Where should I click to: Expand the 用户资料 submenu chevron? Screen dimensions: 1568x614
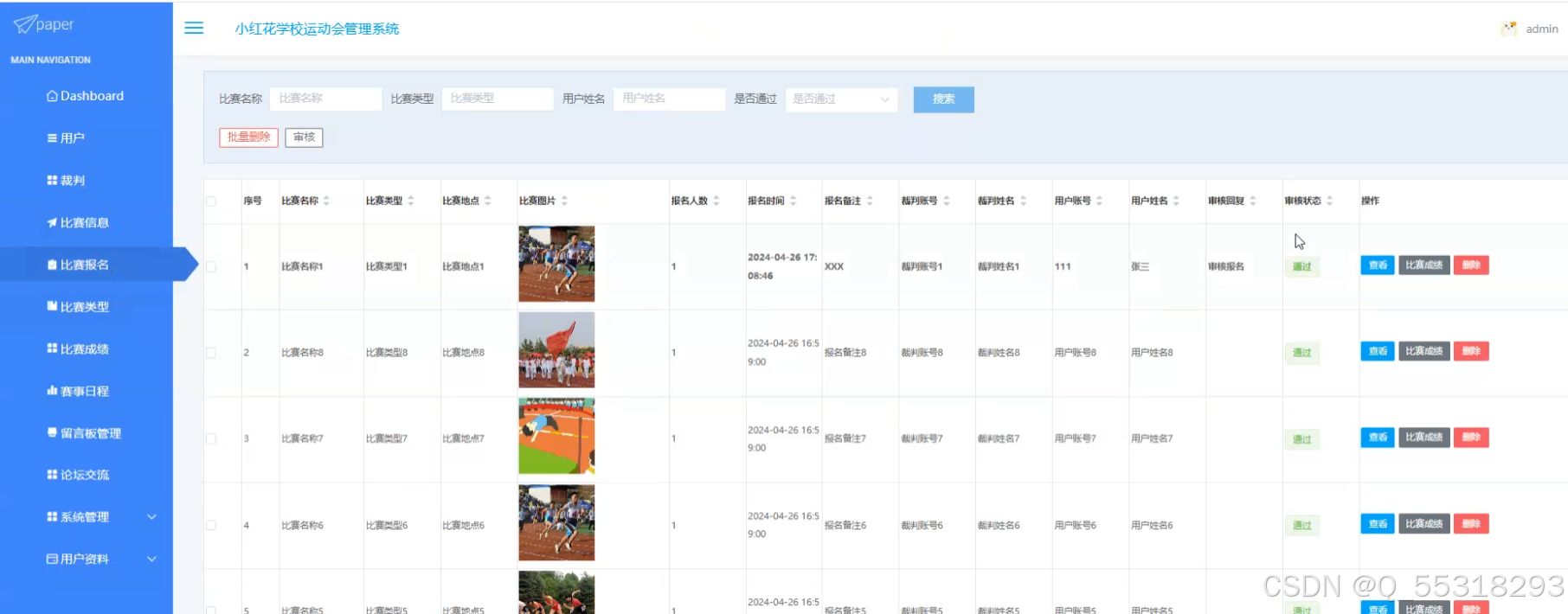(152, 560)
